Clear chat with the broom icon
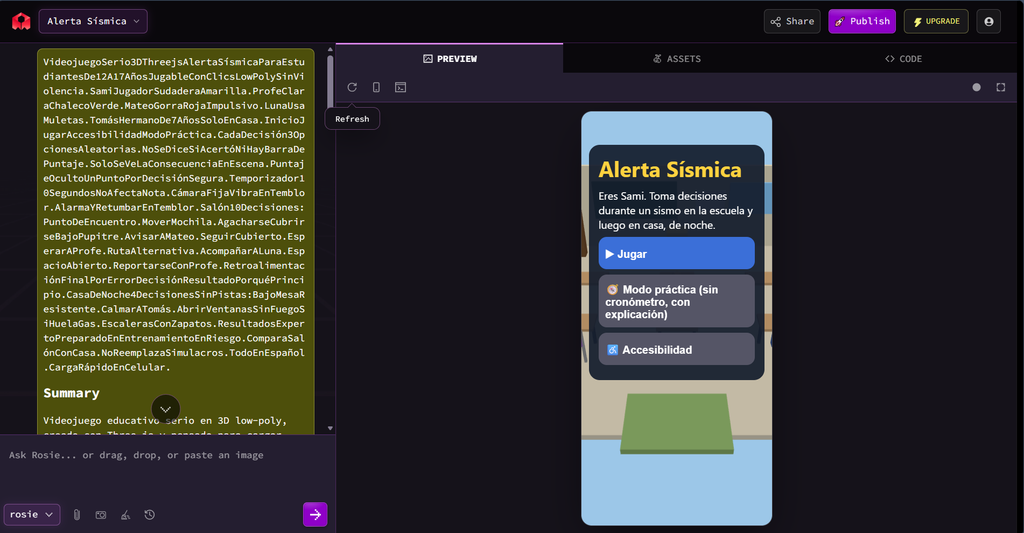1024x533 pixels. [x=125, y=515]
